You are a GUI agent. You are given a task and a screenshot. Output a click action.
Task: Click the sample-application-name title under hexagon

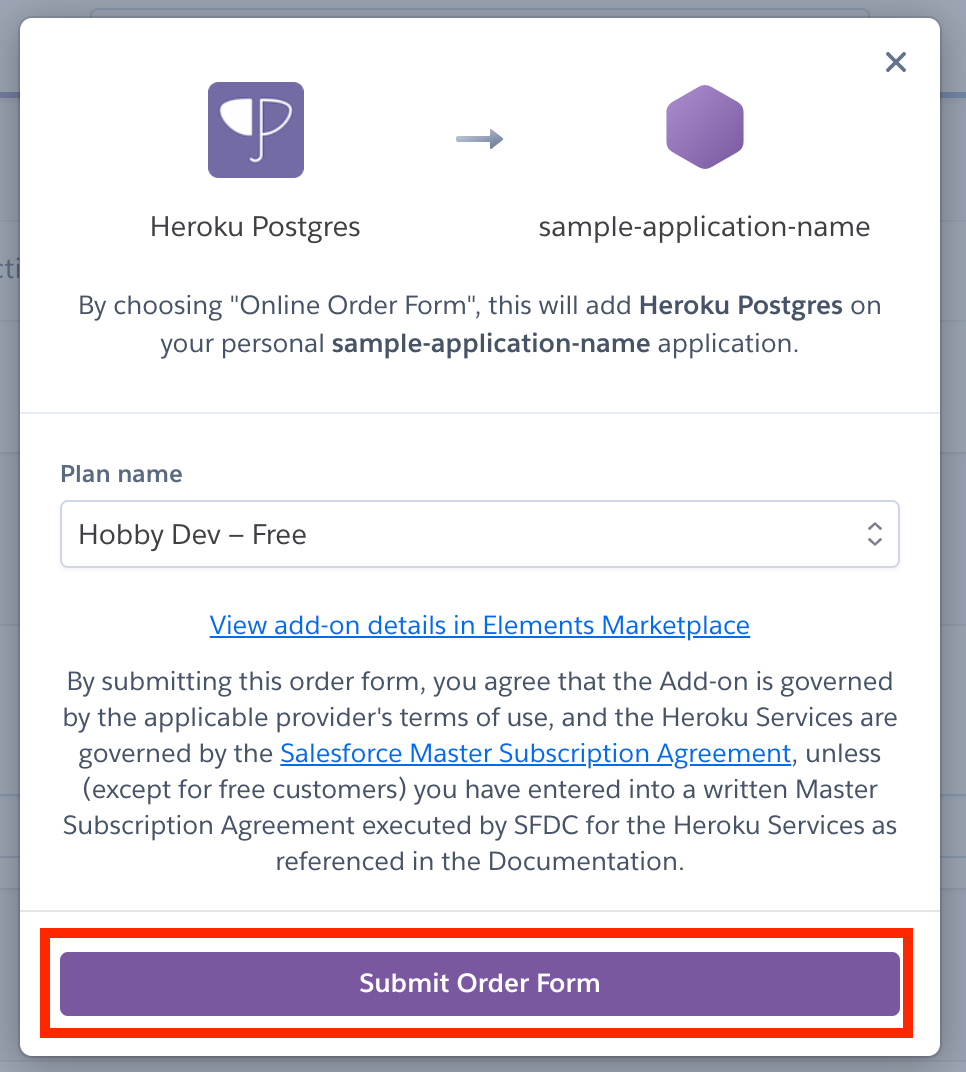click(x=704, y=227)
